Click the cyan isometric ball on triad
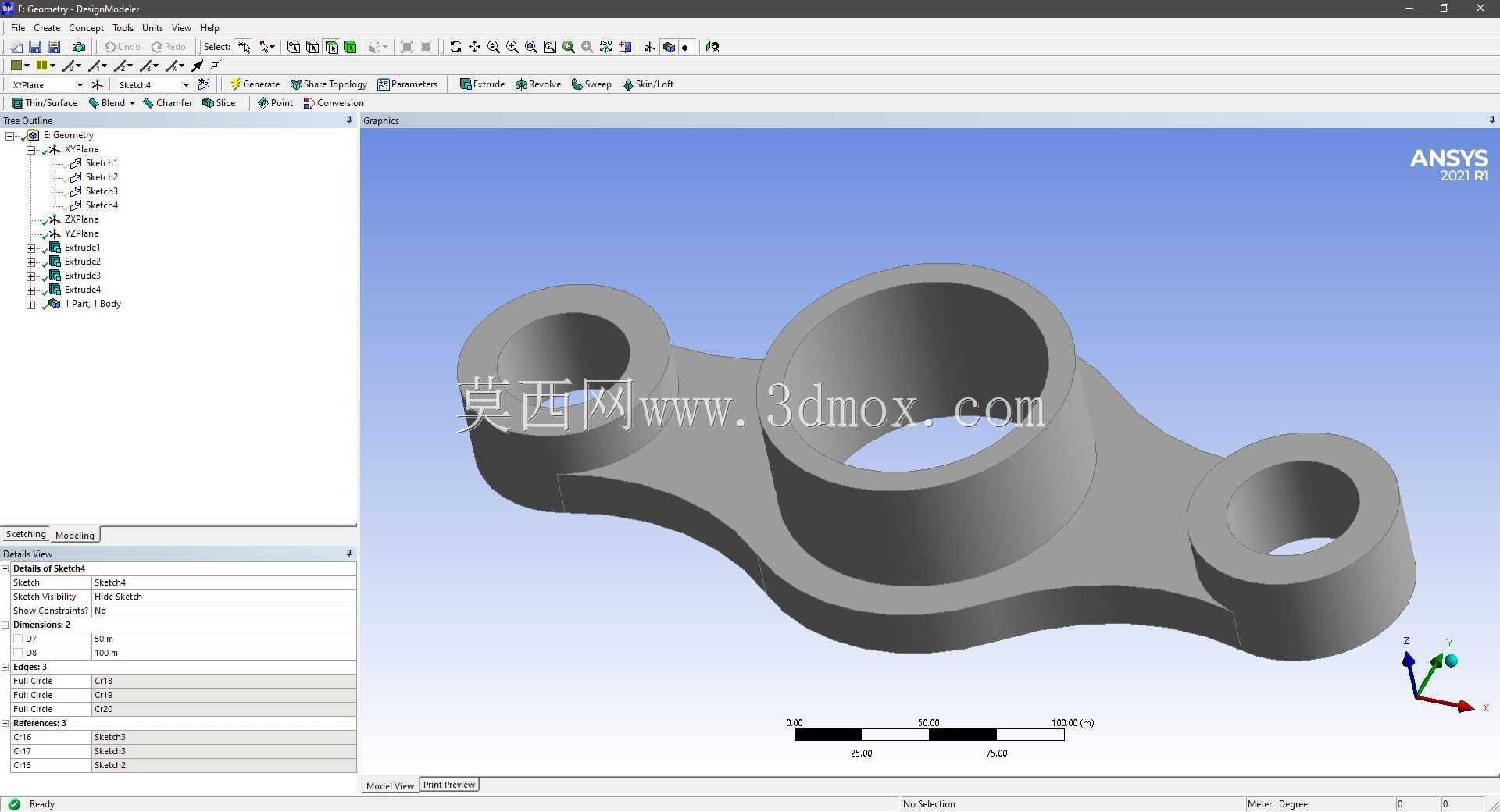The width and height of the screenshot is (1500, 812). pos(1452,661)
